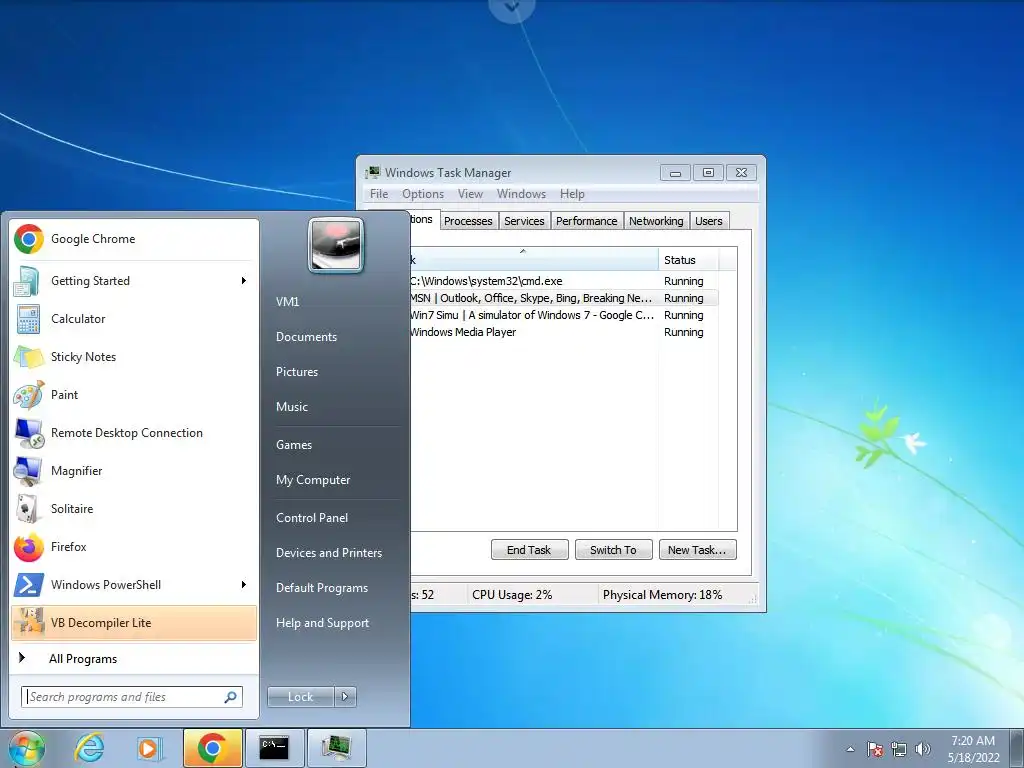Sort tasks via the Task column header
The width and height of the screenshot is (1024, 768).
click(532, 260)
